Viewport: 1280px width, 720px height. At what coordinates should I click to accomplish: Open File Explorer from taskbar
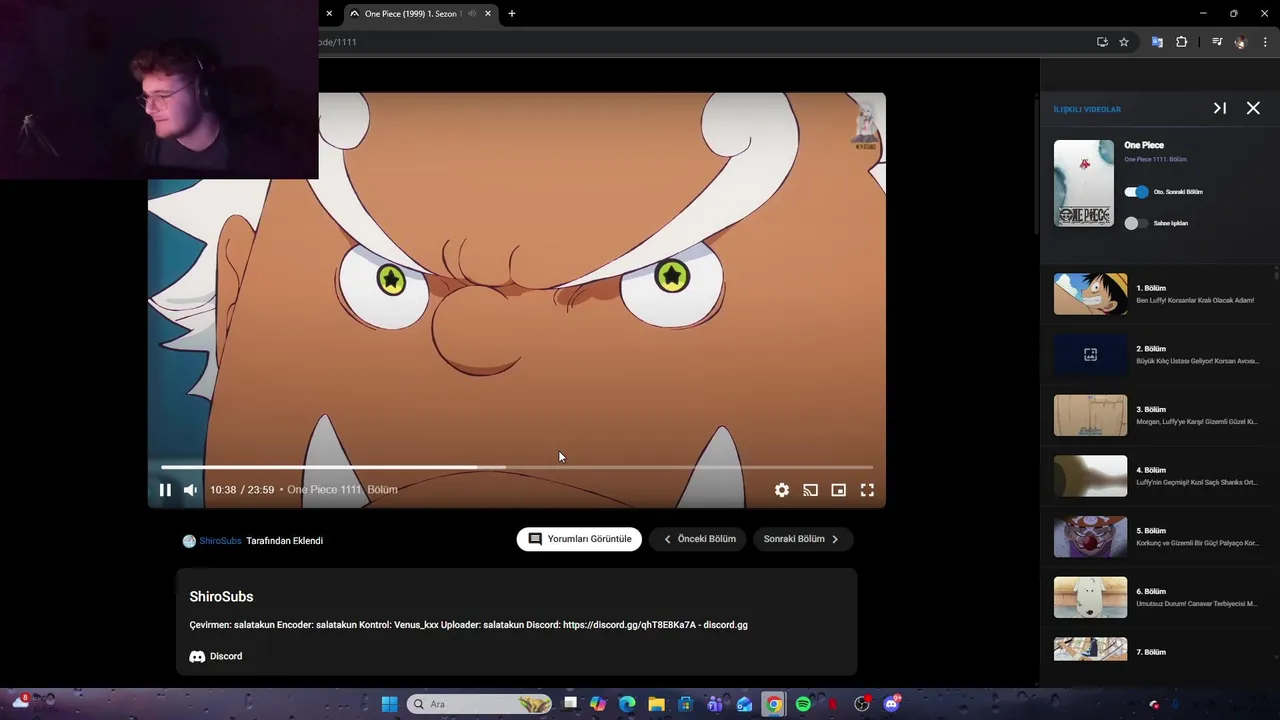point(656,704)
